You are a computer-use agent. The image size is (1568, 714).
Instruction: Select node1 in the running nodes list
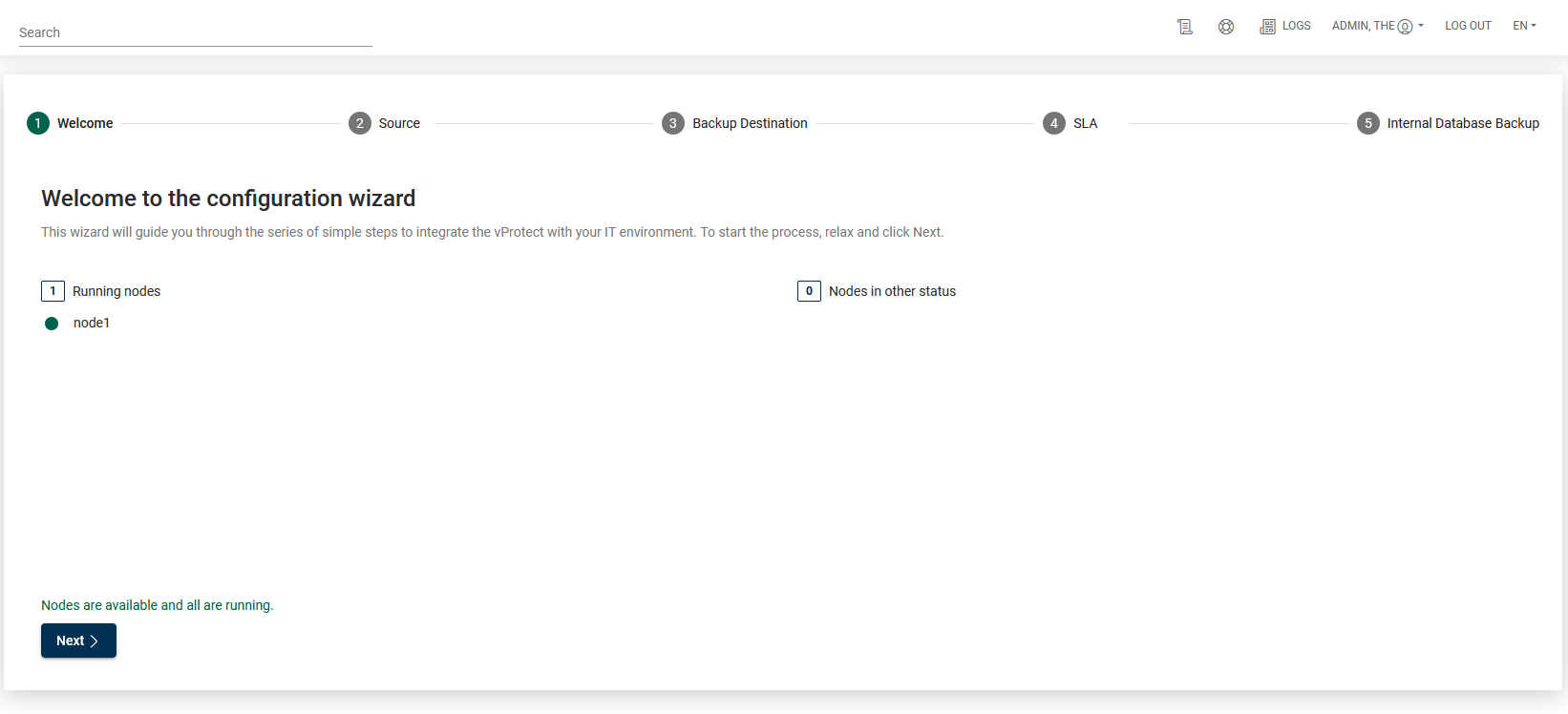(x=92, y=323)
